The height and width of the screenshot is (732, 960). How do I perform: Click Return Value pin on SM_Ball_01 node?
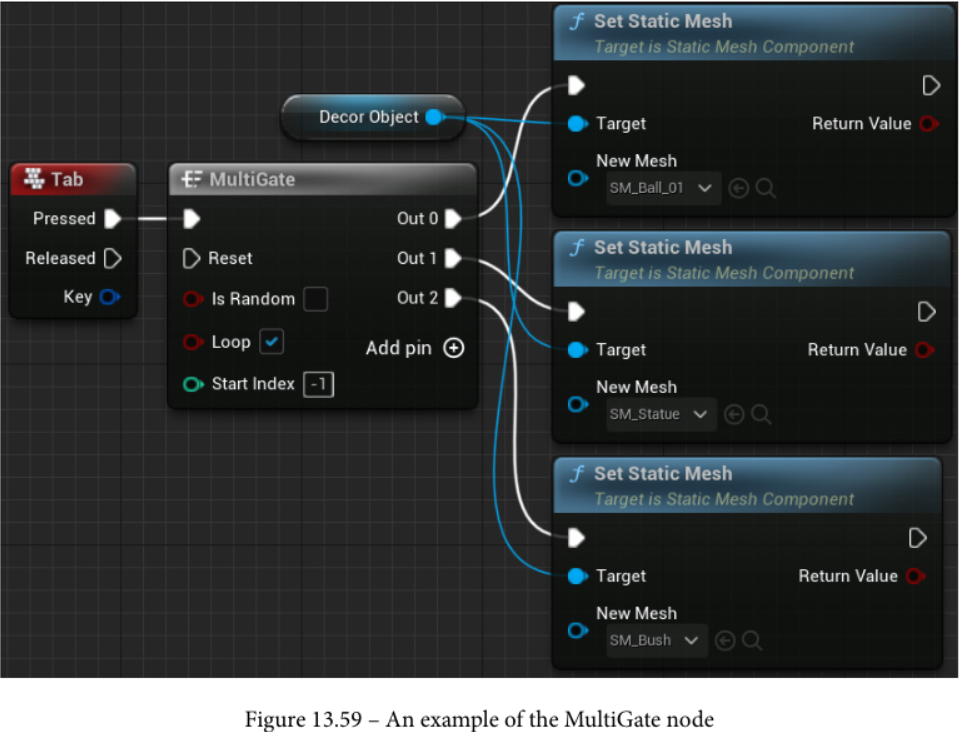[x=929, y=124]
